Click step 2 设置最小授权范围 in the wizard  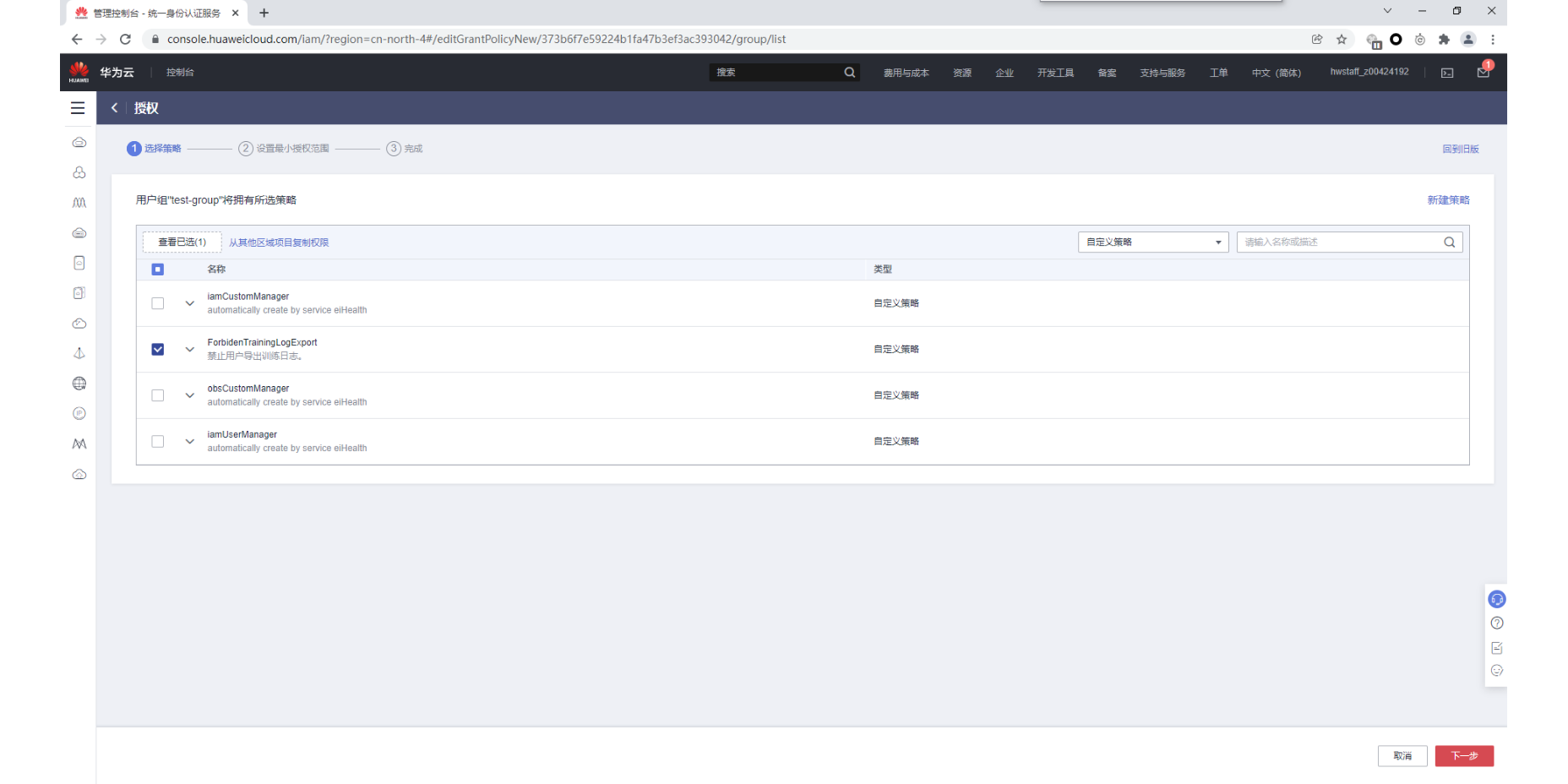point(284,149)
